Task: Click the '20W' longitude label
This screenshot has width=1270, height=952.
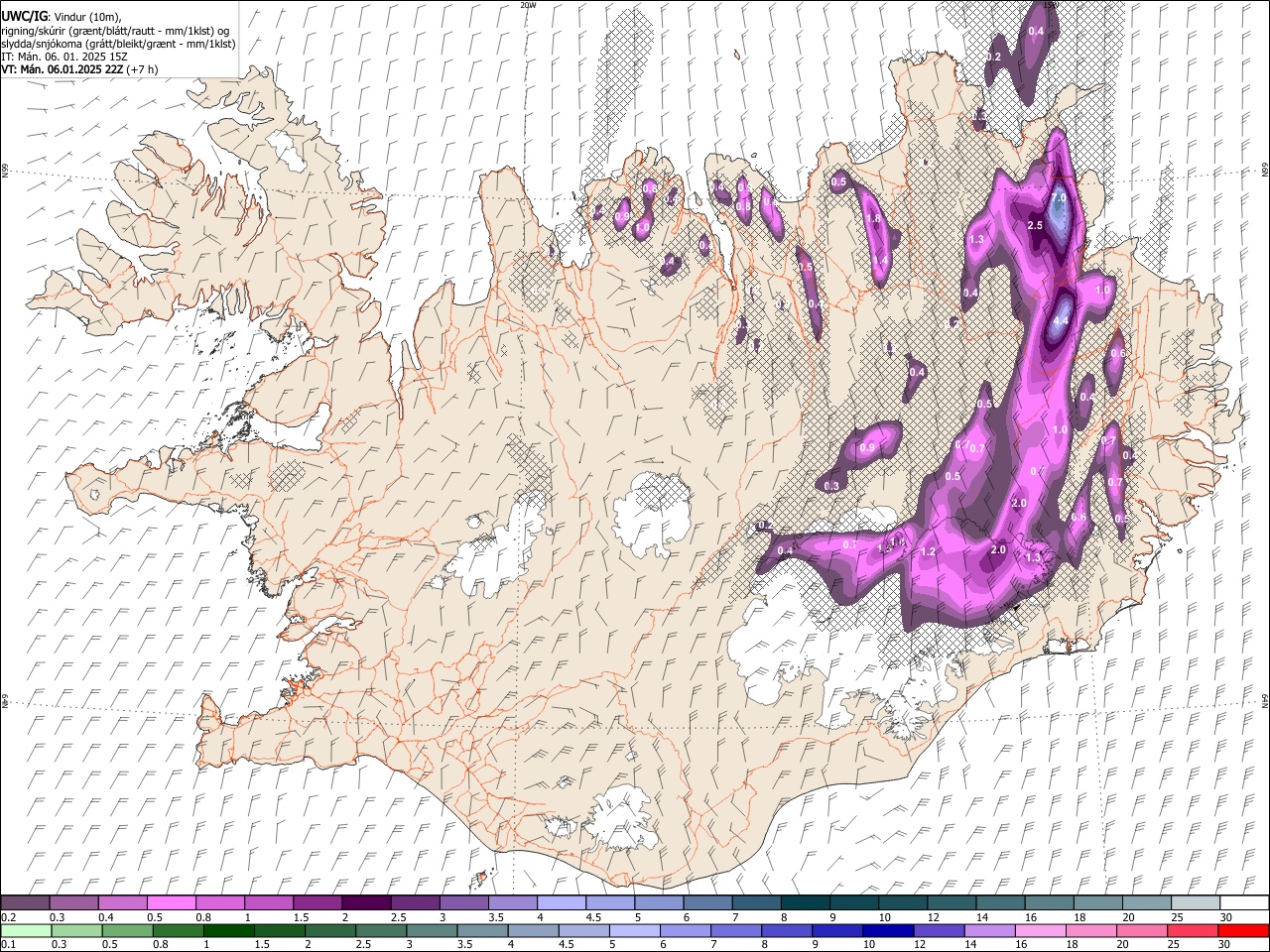Action: coord(529,5)
